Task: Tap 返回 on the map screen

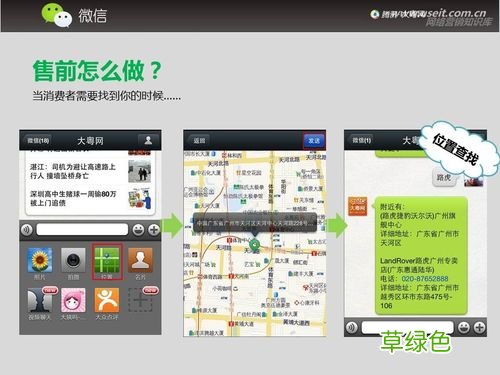Action: click(199, 141)
